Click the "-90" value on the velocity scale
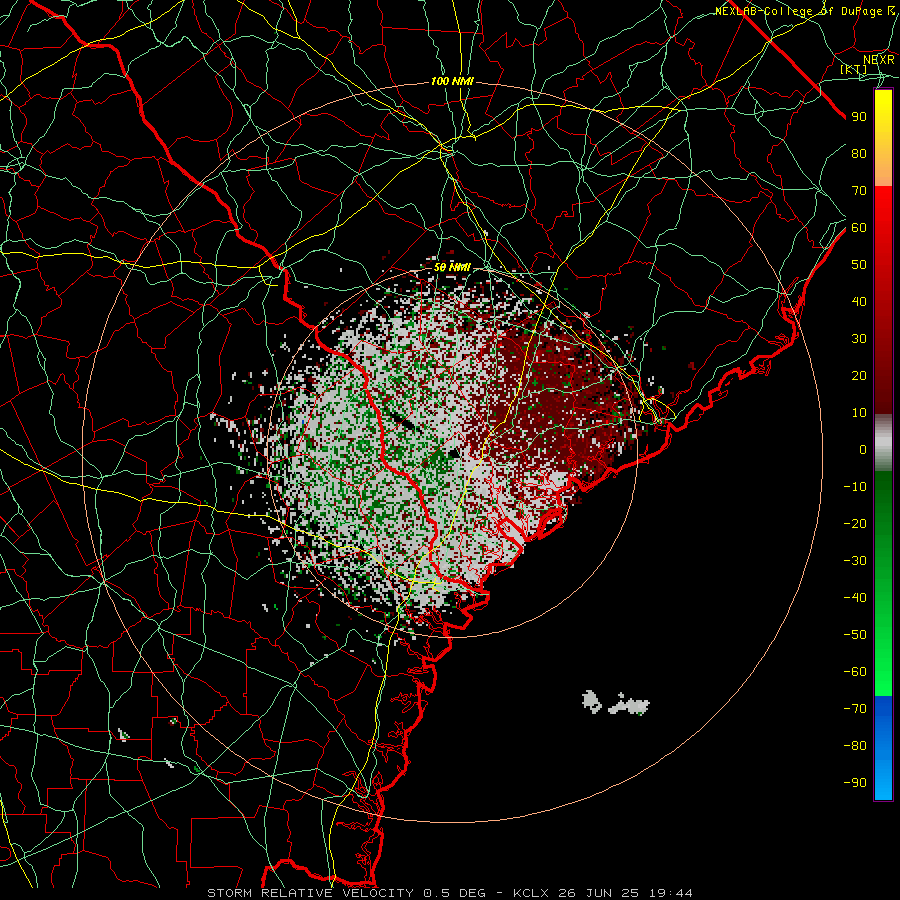Screen dimensions: 900x900 tap(855, 782)
